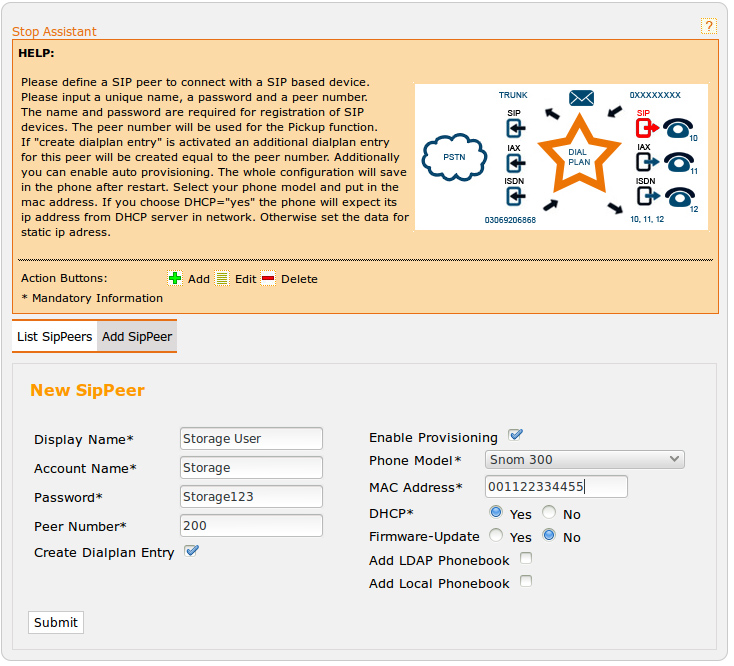Click the telephone icon numbered 11

[x=678, y=162]
